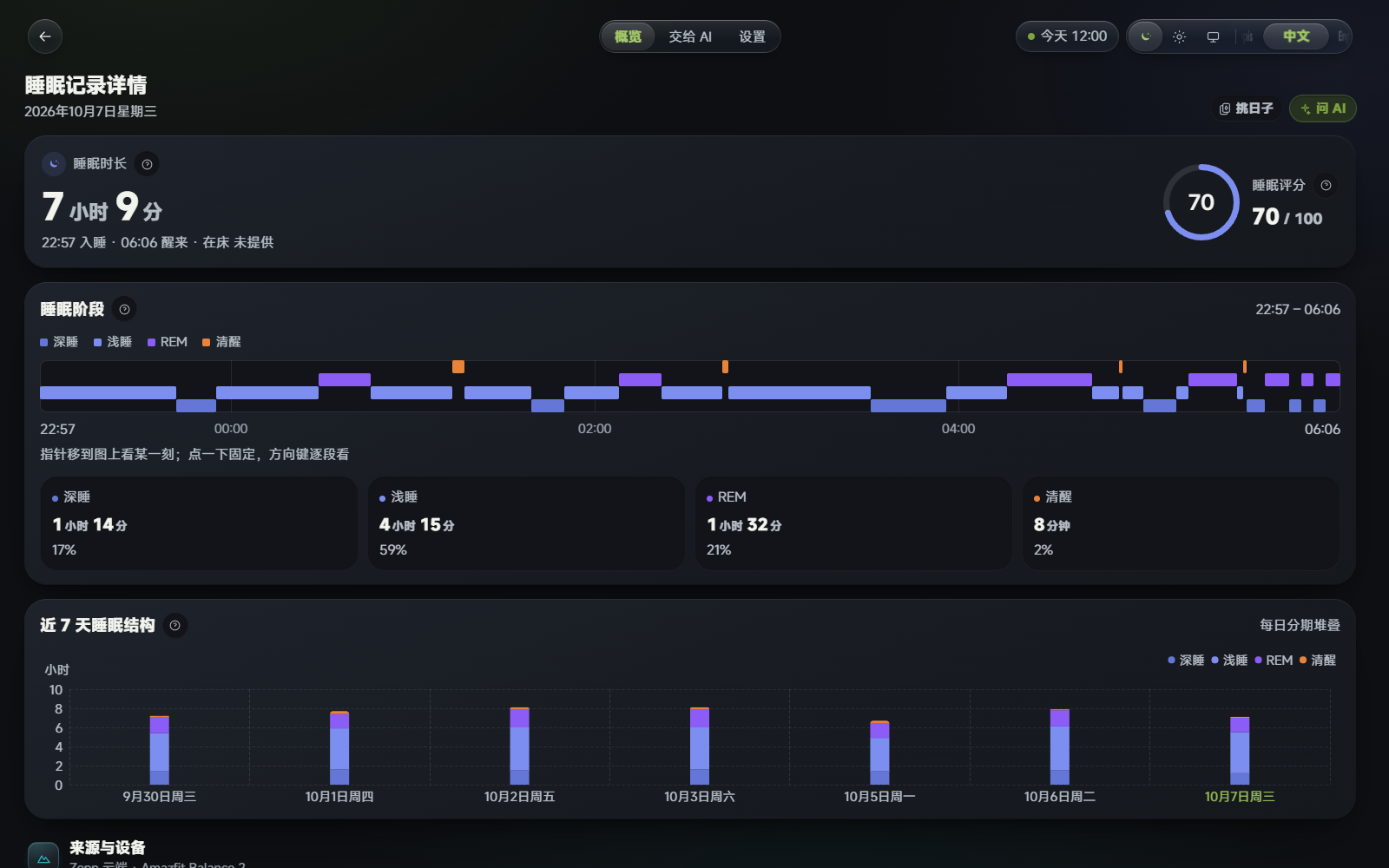Switch to dark theme moon icon
The width and height of the screenshot is (1389, 868).
click(x=1146, y=36)
